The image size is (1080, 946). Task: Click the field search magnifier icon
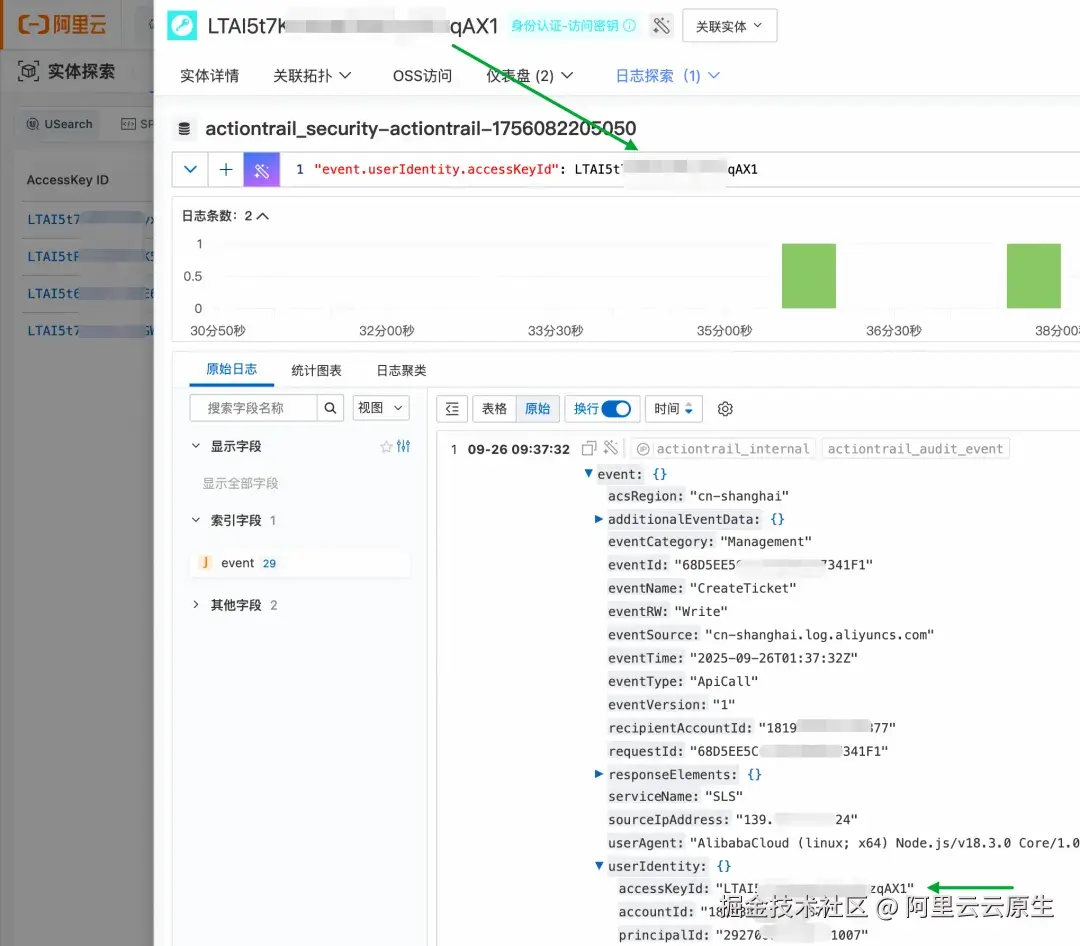point(330,408)
